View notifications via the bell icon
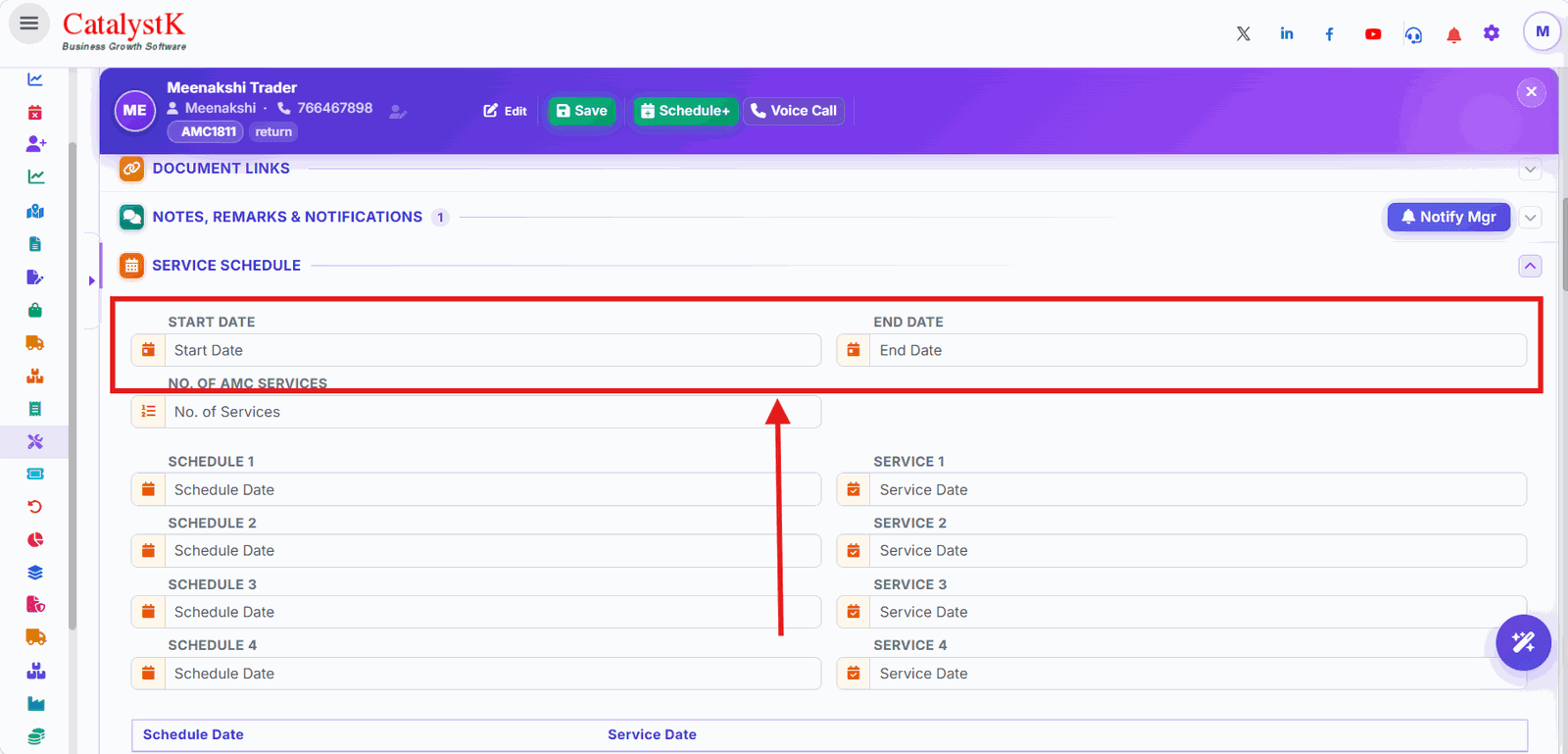The height and width of the screenshot is (754, 1568). (x=1454, y=35)
